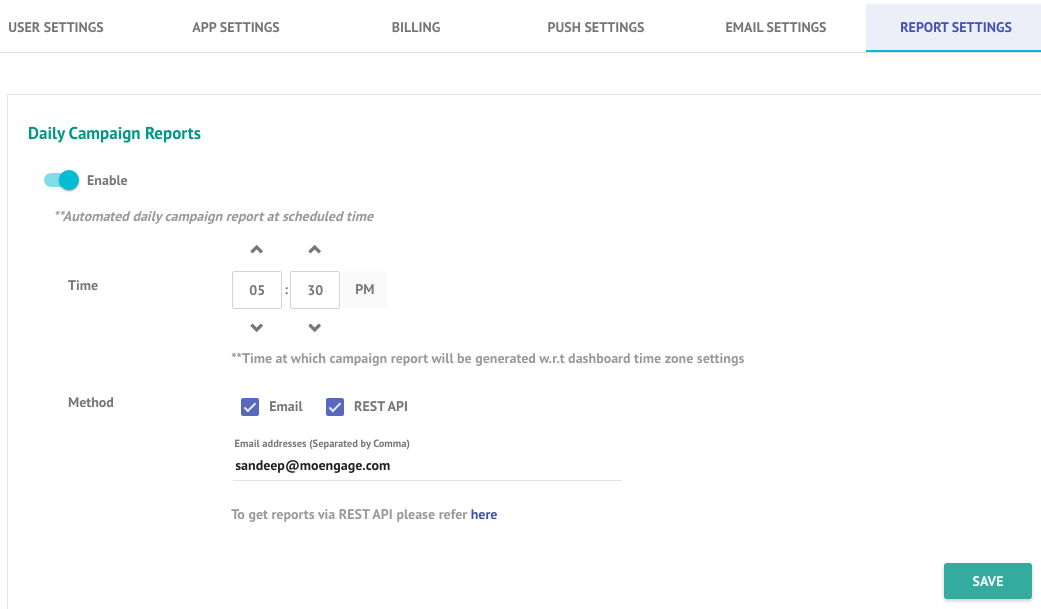Click the minutes field showing 30
The image size is (1041, 609).
315,290
